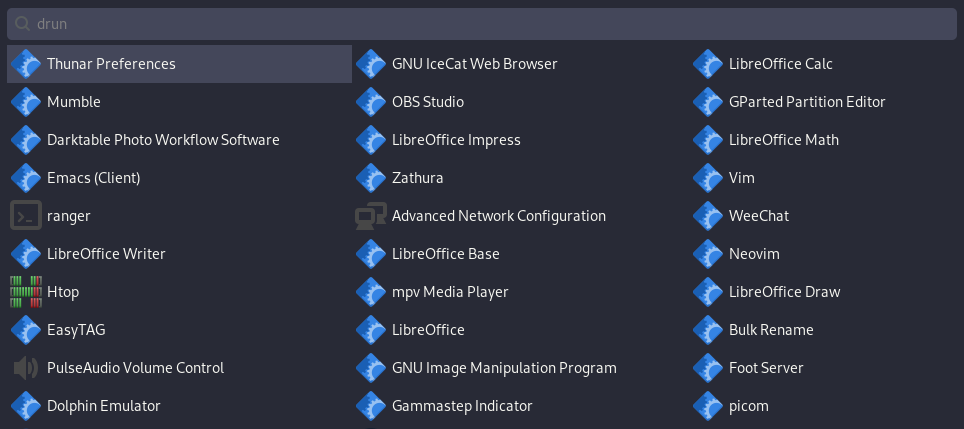Viewport: 964px width, 429px height.
Task: Select the Emacs (Client) entry
Action: pyautogui.click(x=180, y=178)
